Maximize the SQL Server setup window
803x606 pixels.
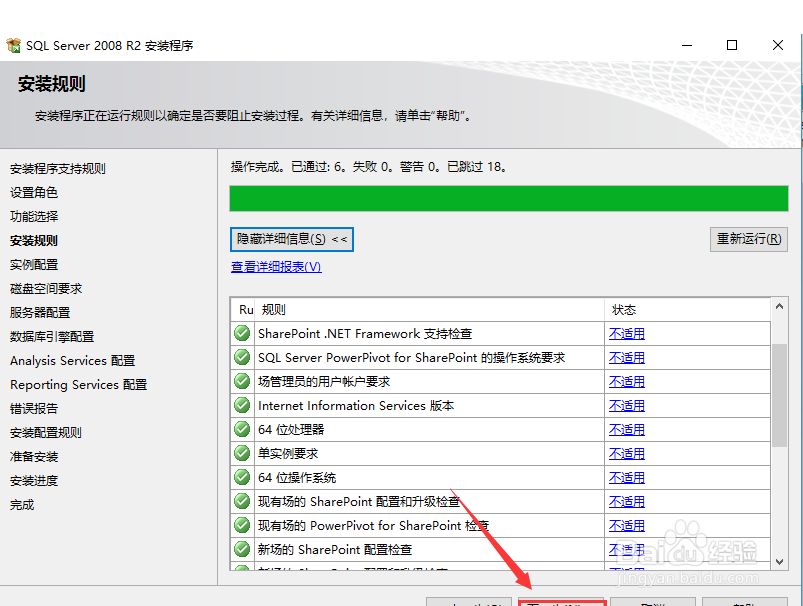(732, 45)
